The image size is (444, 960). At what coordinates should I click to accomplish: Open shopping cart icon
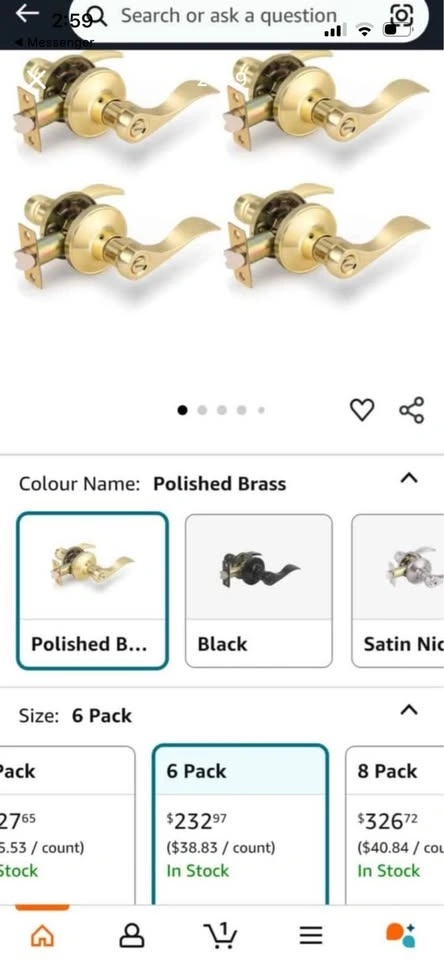(220, 934)
